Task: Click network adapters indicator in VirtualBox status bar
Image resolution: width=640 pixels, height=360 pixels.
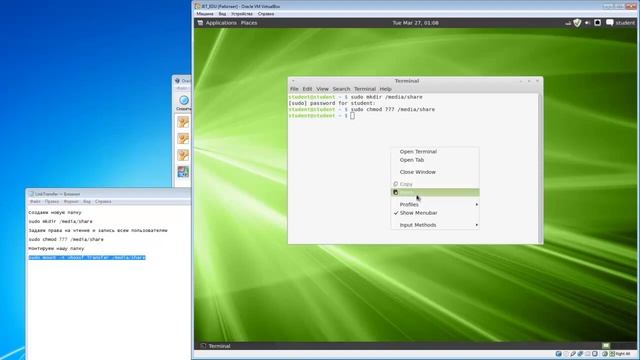Action: [x=580, y=354]
